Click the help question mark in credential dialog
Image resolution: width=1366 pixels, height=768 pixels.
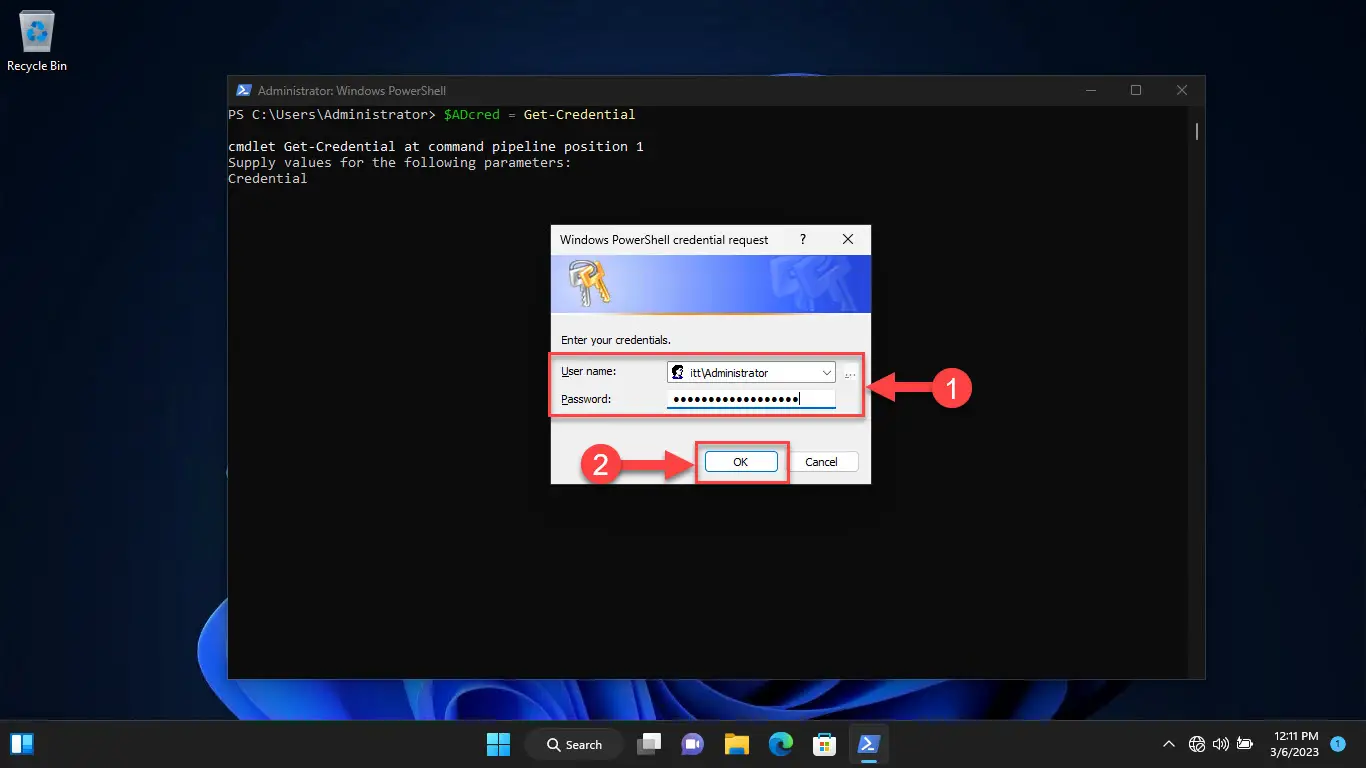[x=803, y=240]
